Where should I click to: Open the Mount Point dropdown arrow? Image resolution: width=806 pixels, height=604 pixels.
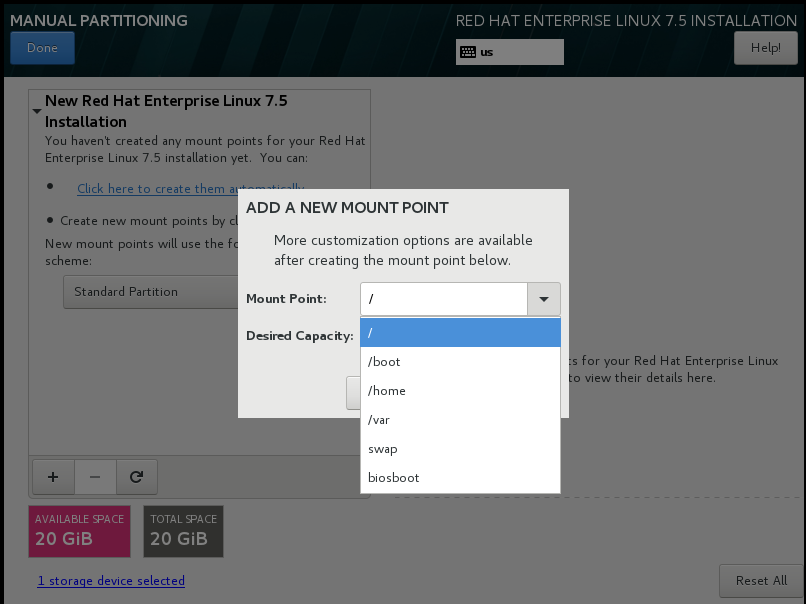544,299
